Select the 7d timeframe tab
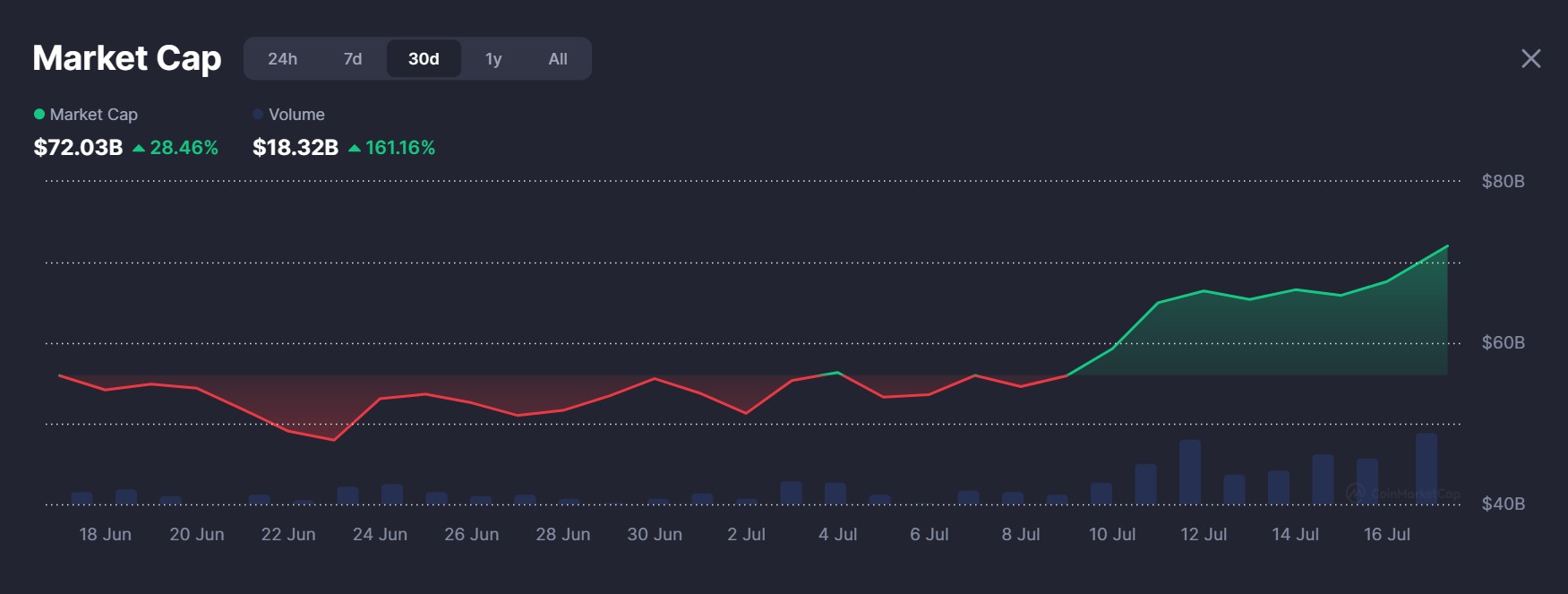Image resolution: width=1568 pixels, height=594 pixels. click(353, 59)
